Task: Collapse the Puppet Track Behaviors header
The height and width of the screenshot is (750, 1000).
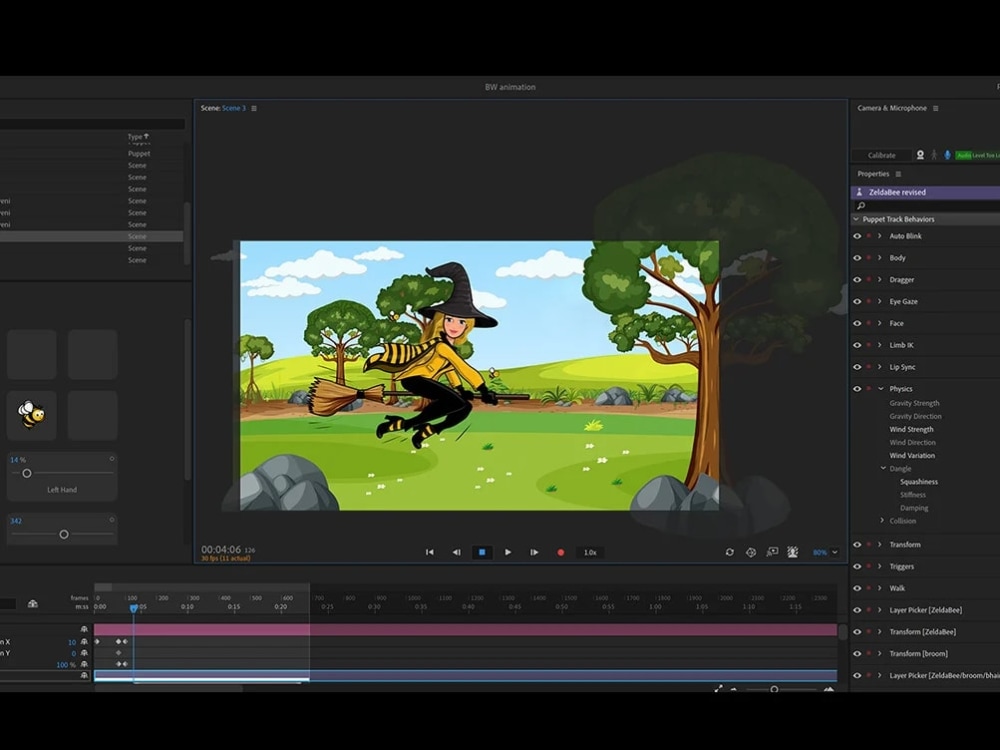Action: click(856, 219)
